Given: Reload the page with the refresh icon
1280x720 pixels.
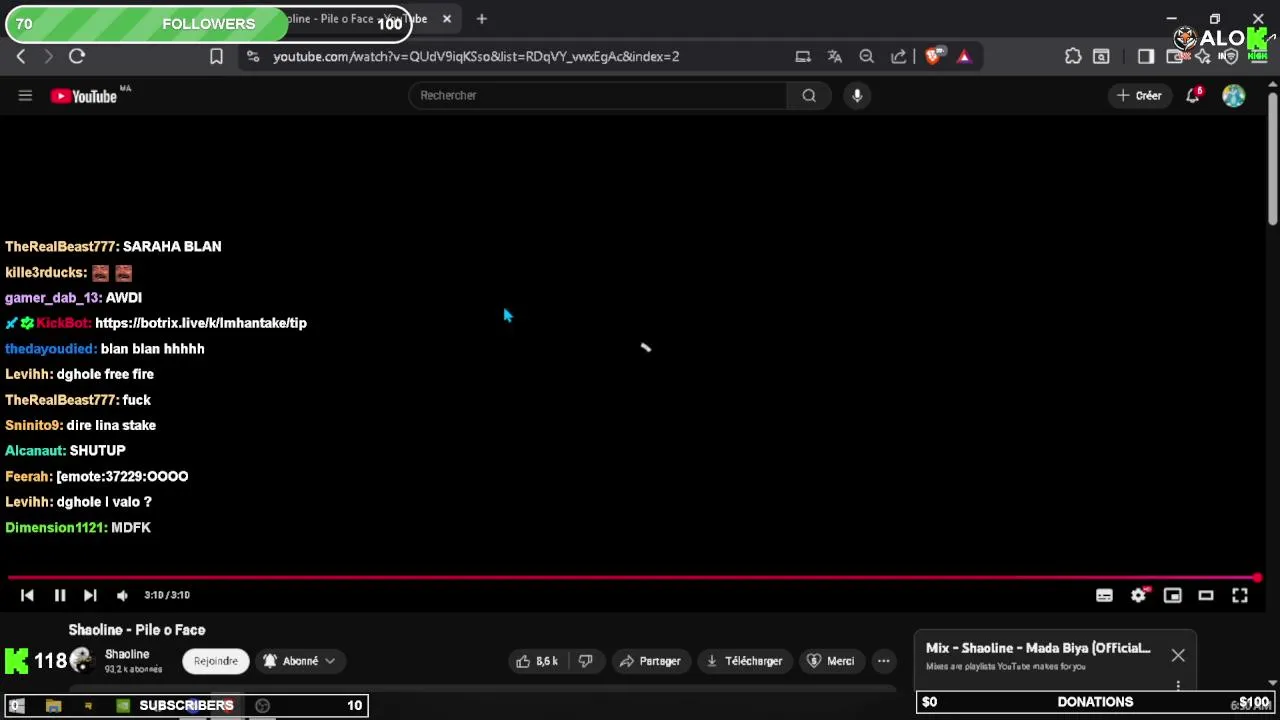Looking at the screenshot, I should click(x=77, y=57).
